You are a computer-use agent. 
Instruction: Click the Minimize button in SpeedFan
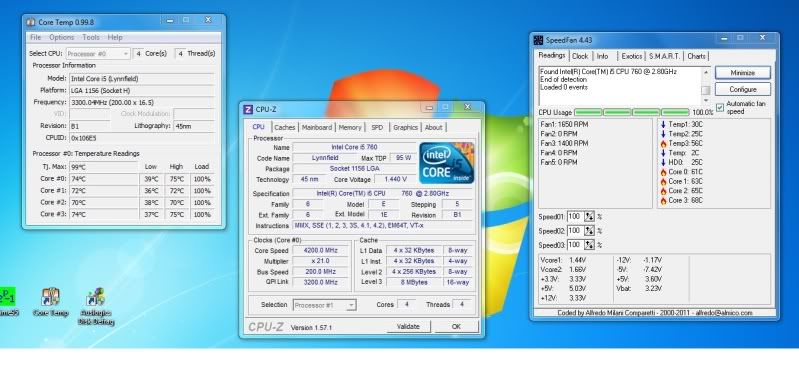pyautogui.click(x=742, y=73)
